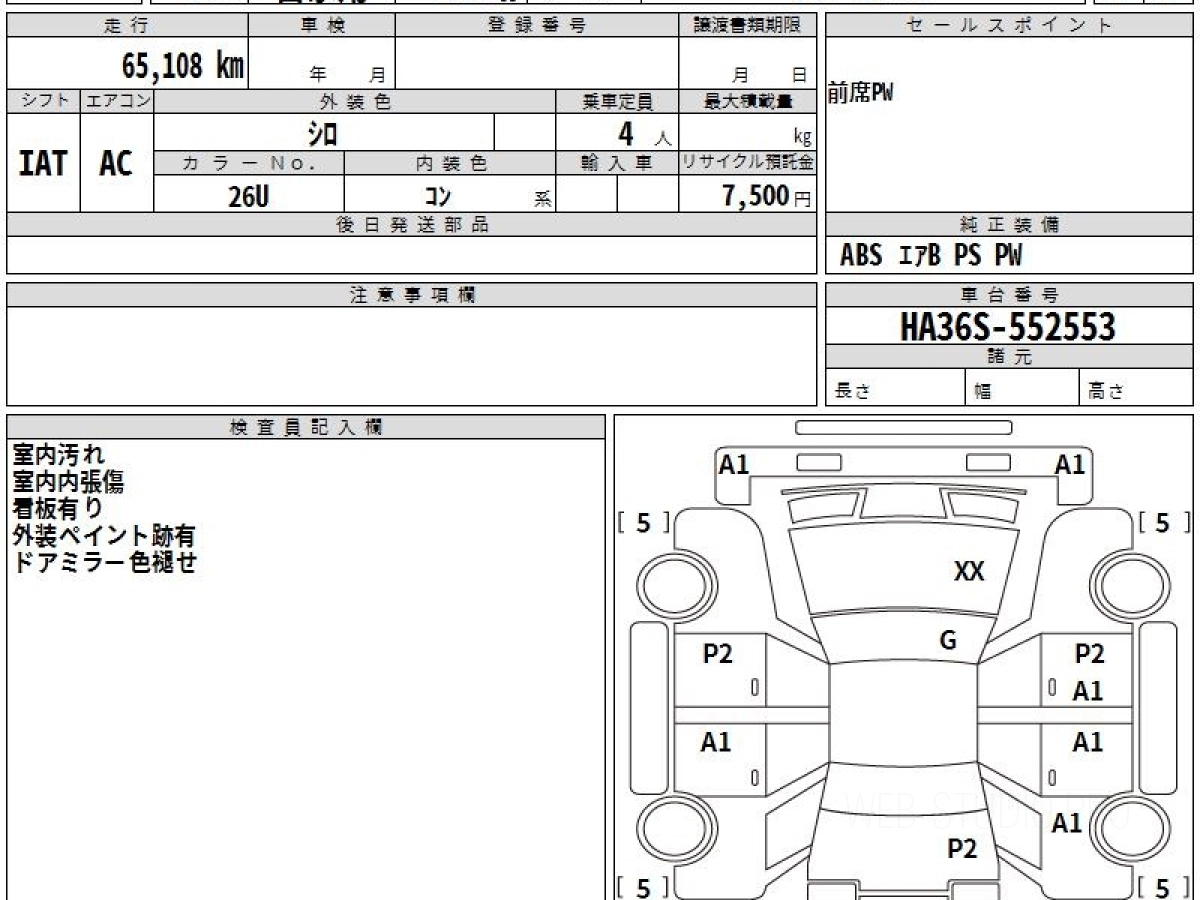The image size is (1200, 900).
Task: Click the A1 mark on the right rear fender
Action: [1067, 823]
